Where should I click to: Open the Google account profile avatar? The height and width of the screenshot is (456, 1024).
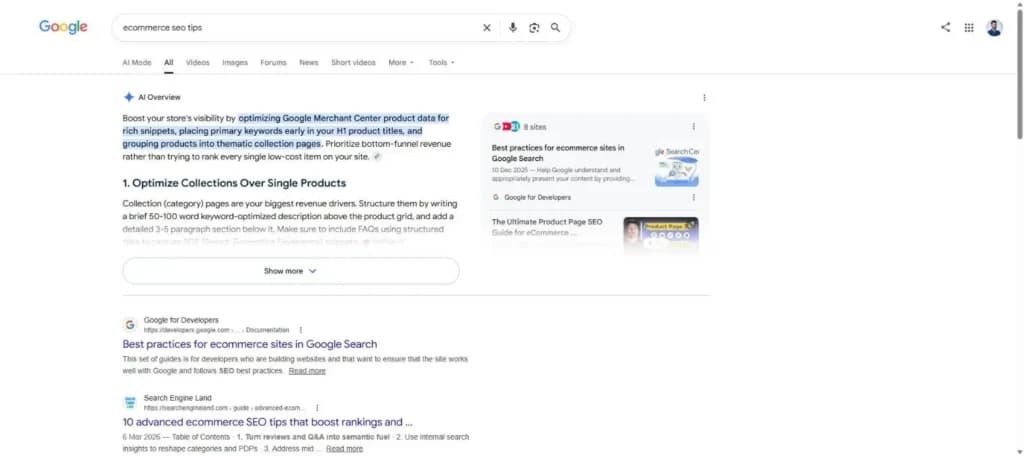coord(995,27)
